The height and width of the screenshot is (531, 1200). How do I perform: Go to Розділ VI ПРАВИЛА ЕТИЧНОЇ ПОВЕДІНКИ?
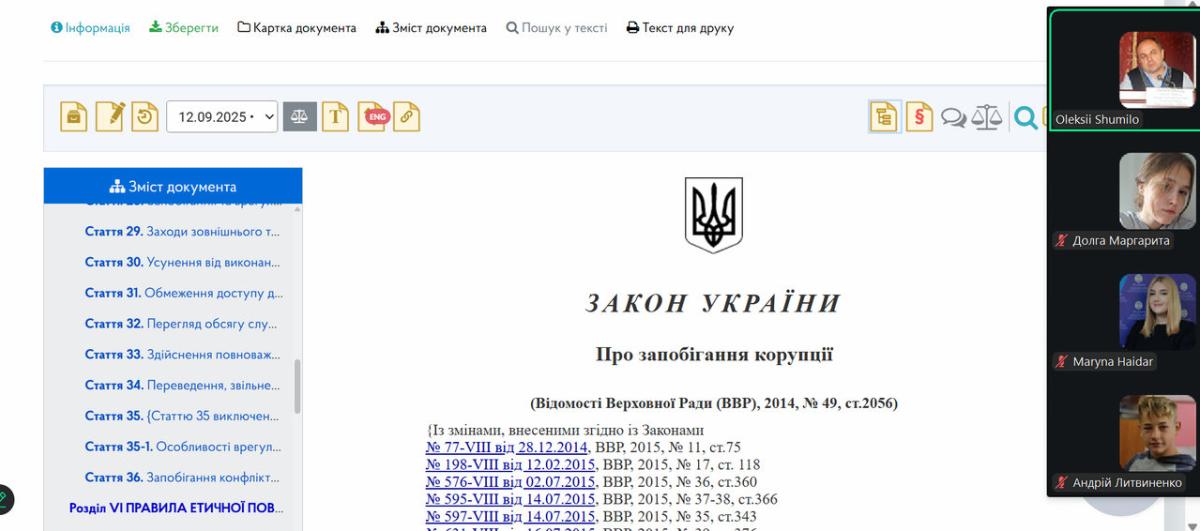click(x=176, y=508)
